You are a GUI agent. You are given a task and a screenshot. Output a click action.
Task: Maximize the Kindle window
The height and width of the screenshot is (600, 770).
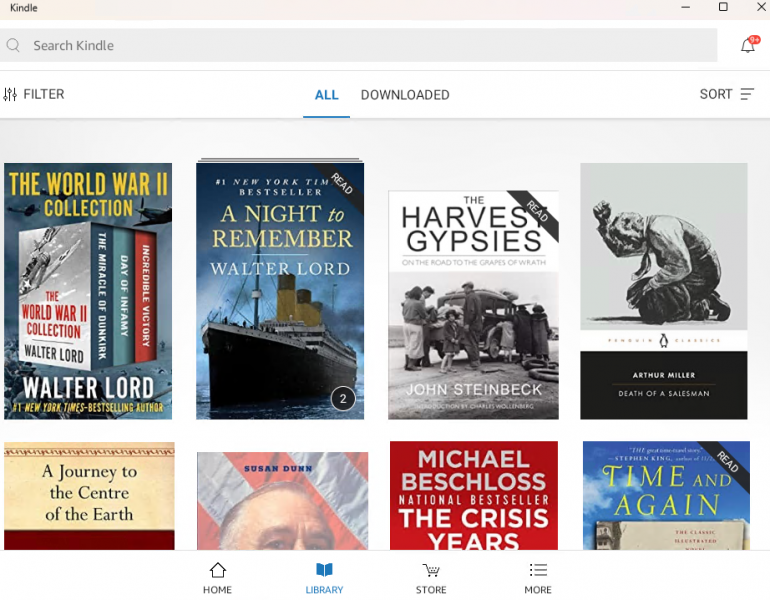723,7
